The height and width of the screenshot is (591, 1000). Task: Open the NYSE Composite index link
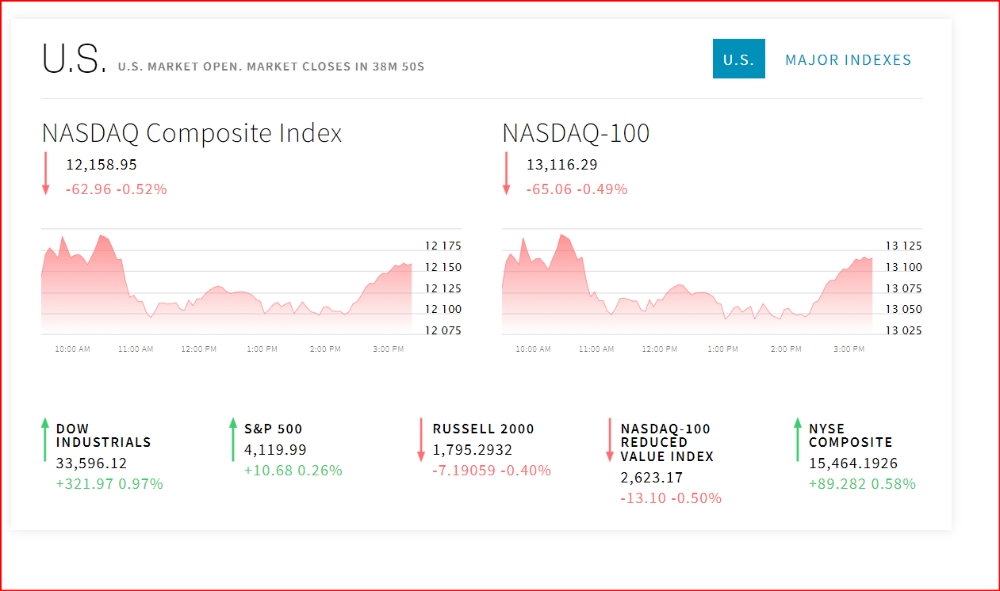click(851, 435)
